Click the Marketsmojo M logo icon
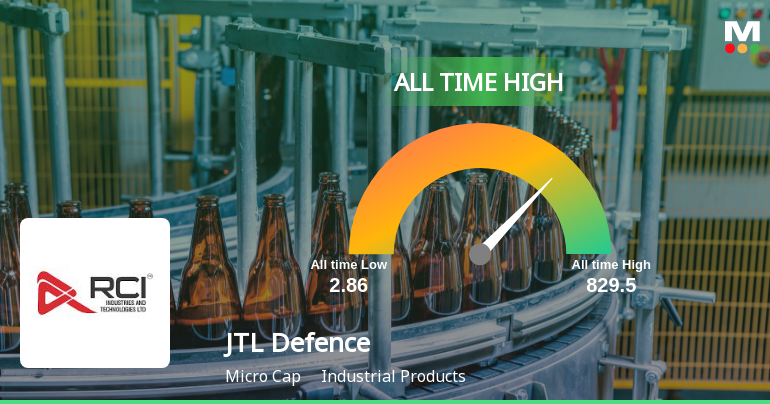Screen dimensions: 770x404 pos(742,37)
